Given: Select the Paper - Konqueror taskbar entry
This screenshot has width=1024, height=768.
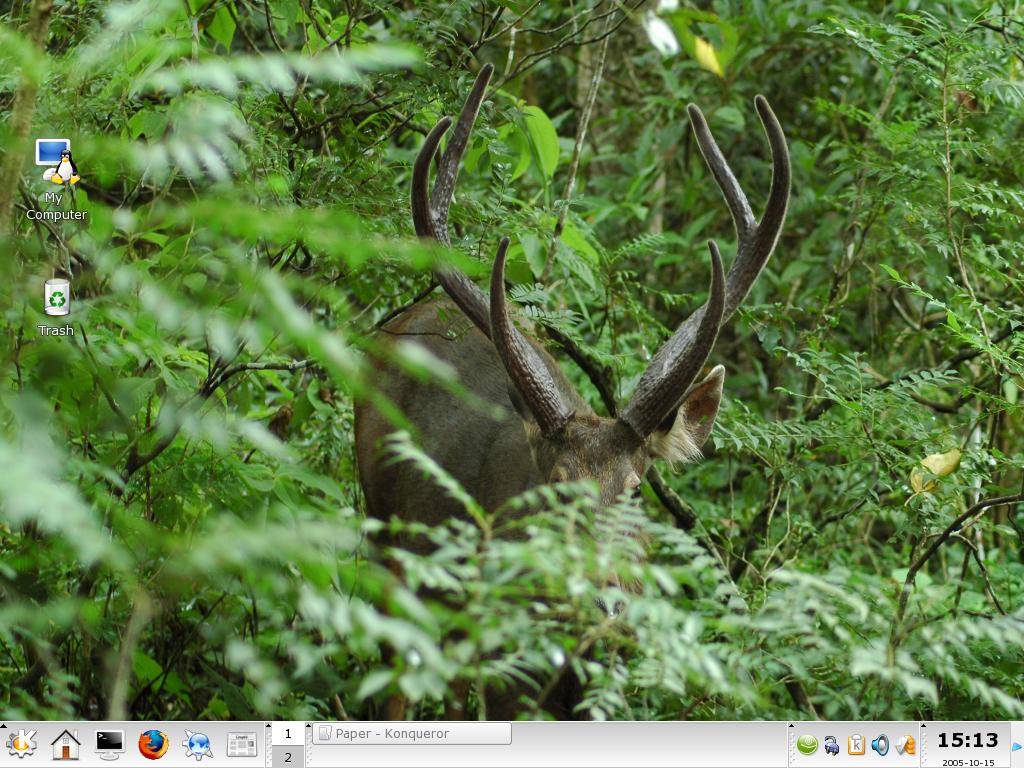Looking at the screenshot, I should coord(412,733).
